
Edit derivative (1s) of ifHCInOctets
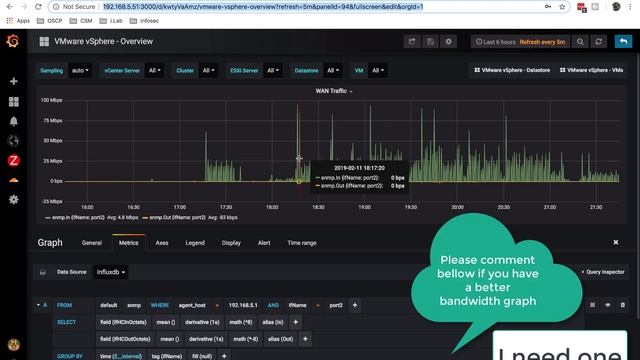pyautogui.click(x=202, y=322)
